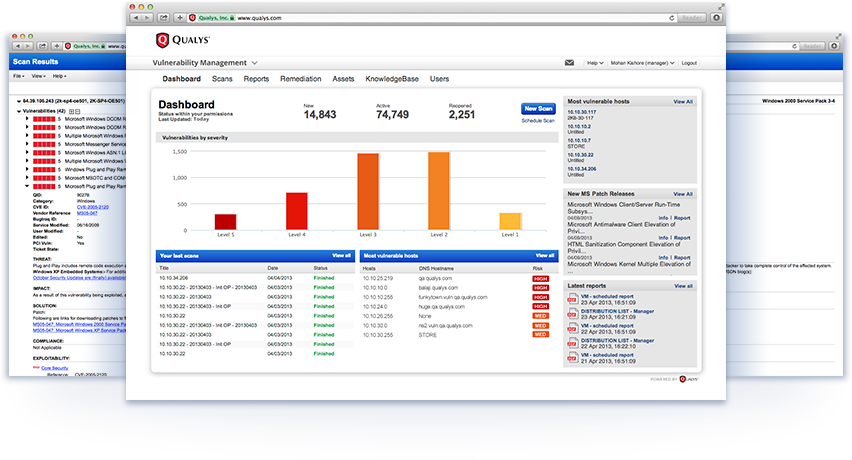852x460 pixels.
Task: Open the downloads button beside Reader
Action: [x=716, y=18]
